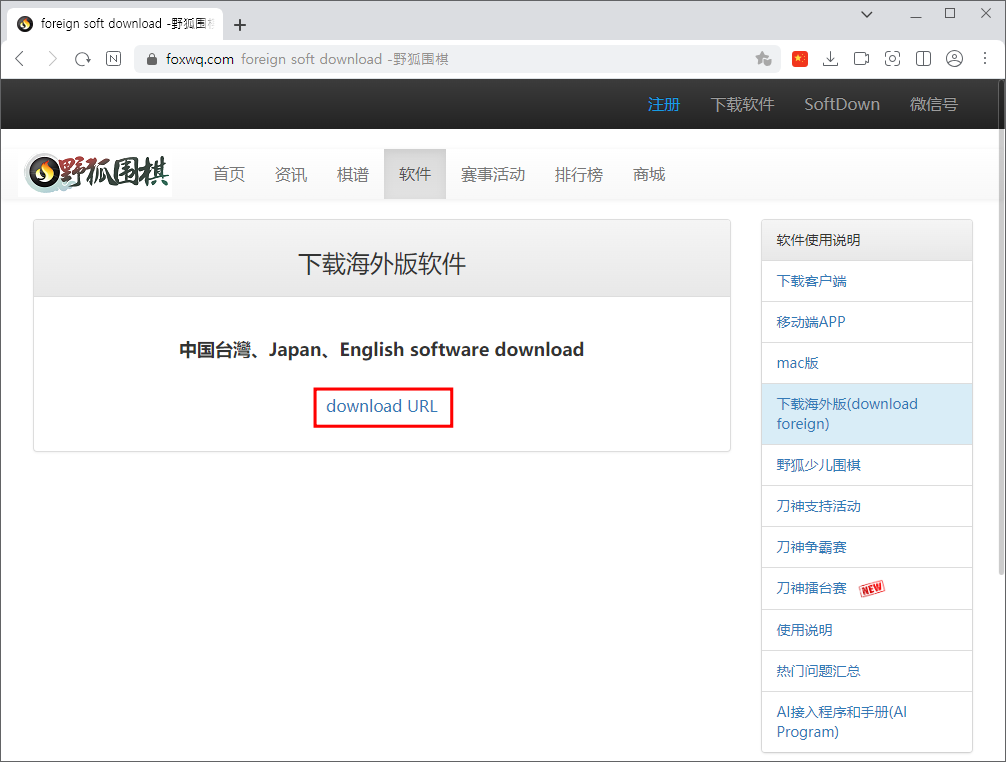Viewport: 1006px width, 762px height.
Task: Click the N icon beside reload
Action: [114, 59]
